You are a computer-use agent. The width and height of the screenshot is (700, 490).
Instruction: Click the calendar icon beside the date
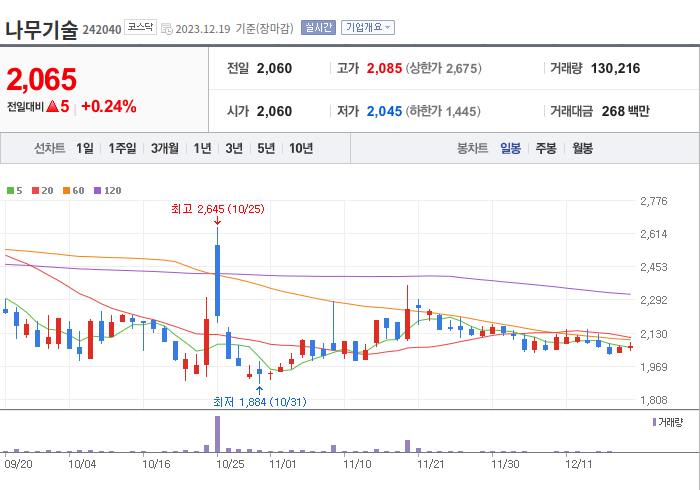coord(167,29)
